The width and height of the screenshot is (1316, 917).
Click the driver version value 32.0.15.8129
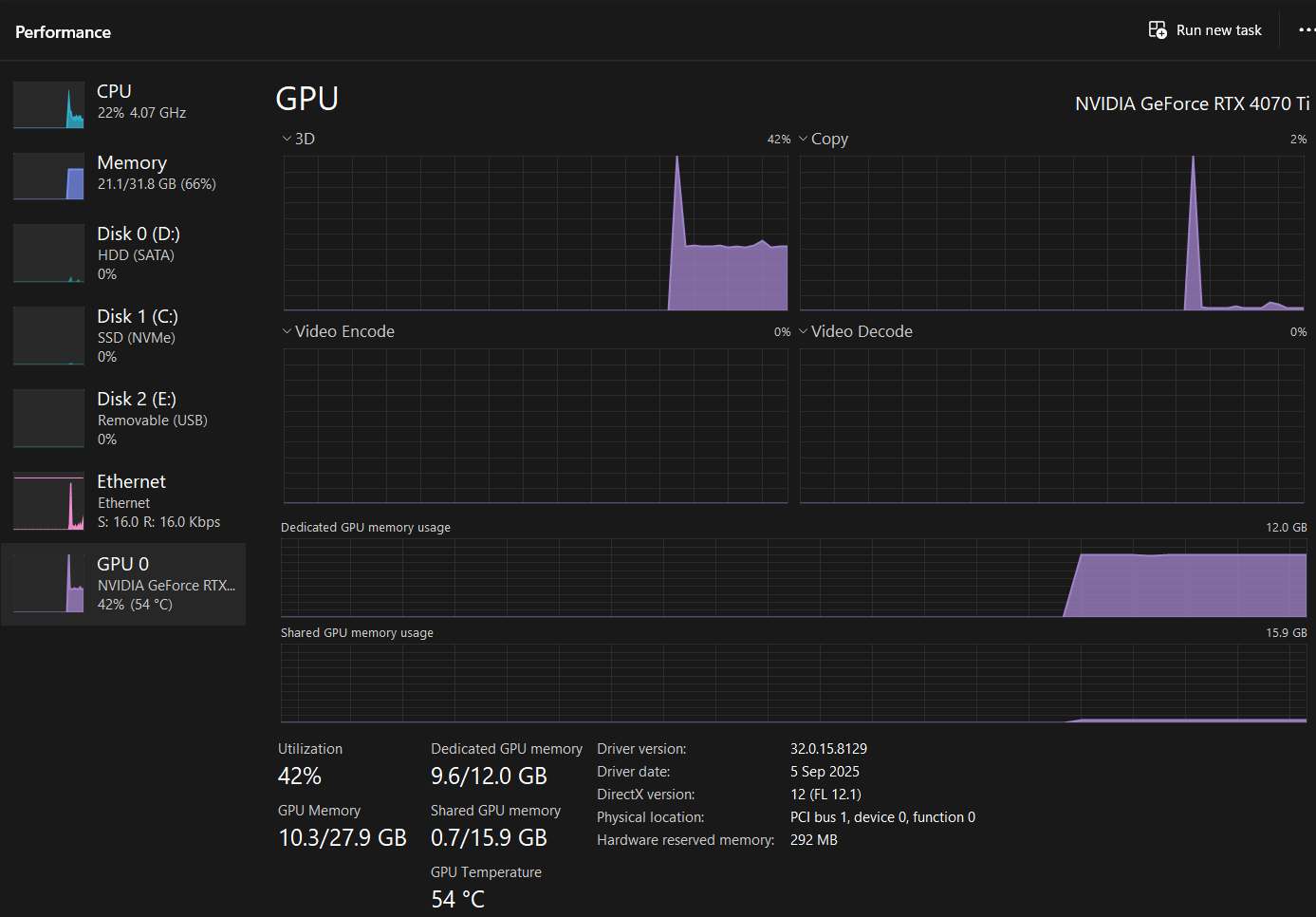point(828,749)
